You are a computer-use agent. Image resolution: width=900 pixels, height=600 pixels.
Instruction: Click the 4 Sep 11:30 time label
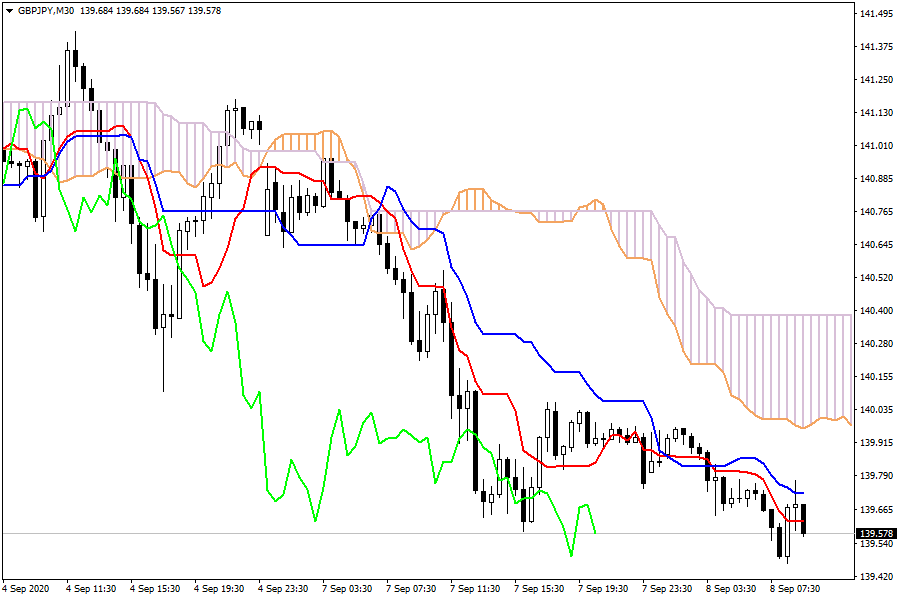pyautogui.click(x=89, y=590)
